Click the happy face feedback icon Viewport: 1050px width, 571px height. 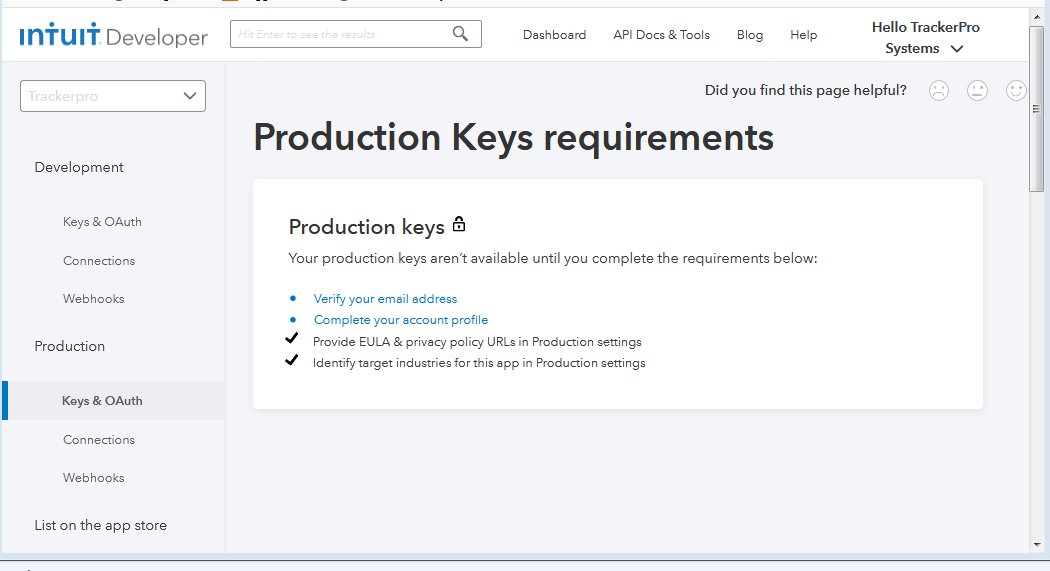click(x=1016, y=90)
